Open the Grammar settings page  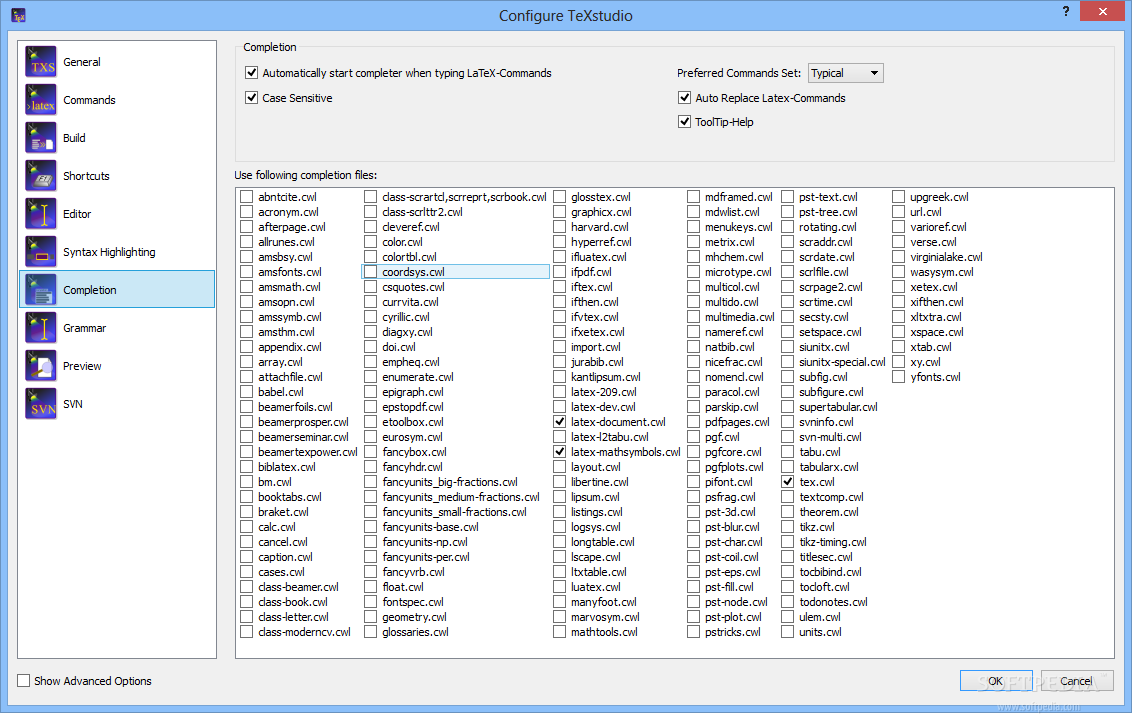117,328
